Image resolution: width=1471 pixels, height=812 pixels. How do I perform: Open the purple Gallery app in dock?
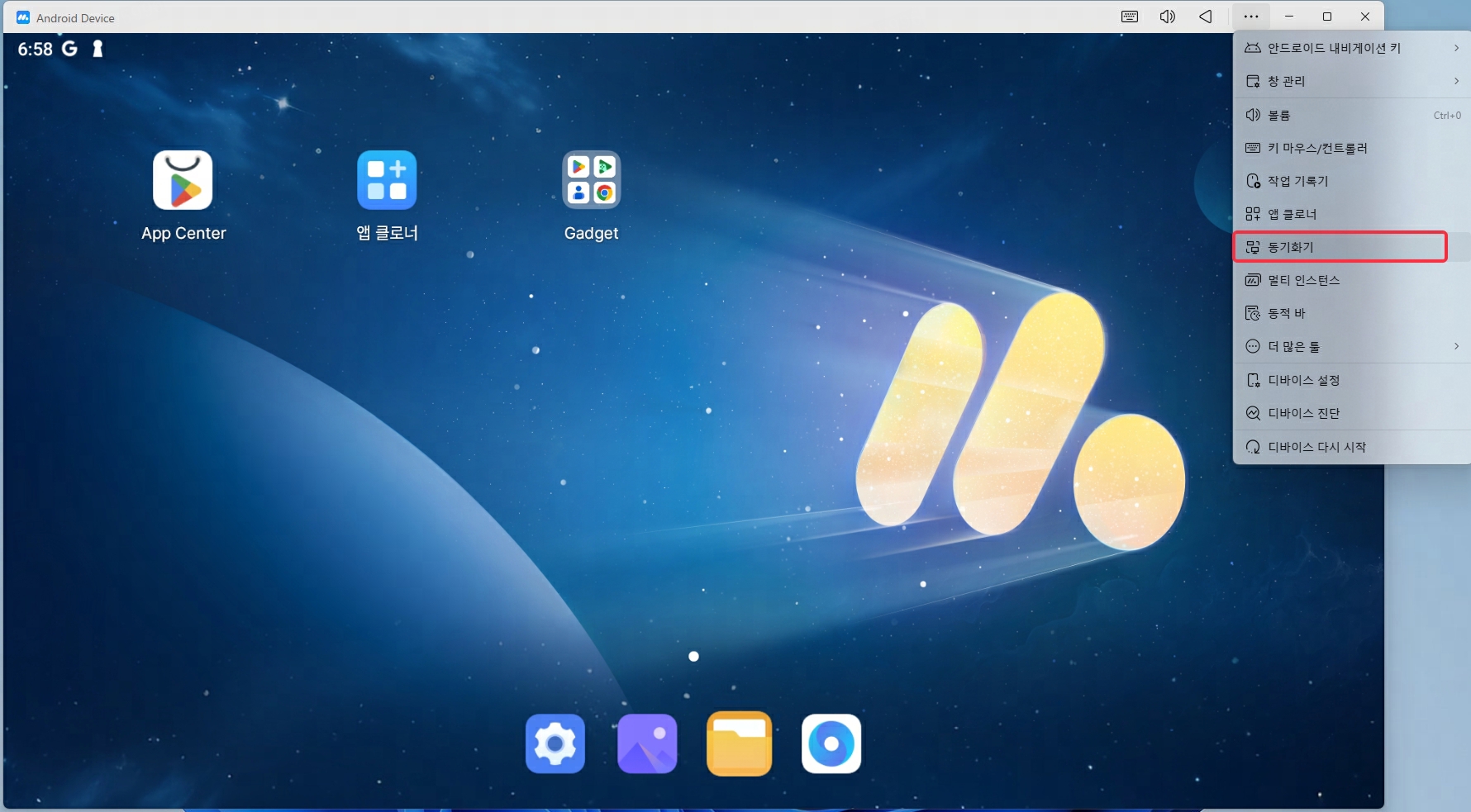(x=647, y=743)
